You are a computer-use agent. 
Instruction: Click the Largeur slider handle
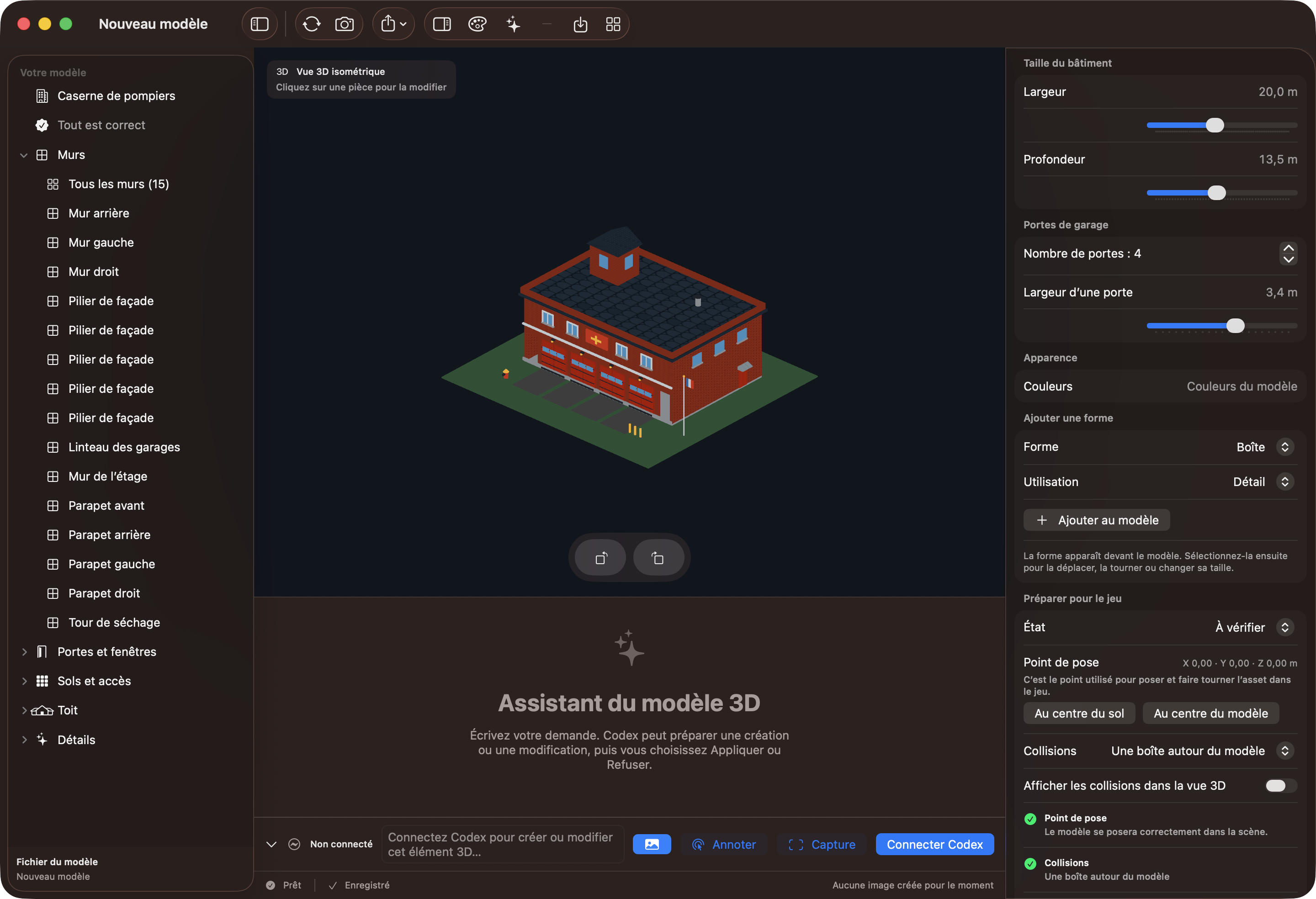pyautogui.click(x=1215, y=125)
